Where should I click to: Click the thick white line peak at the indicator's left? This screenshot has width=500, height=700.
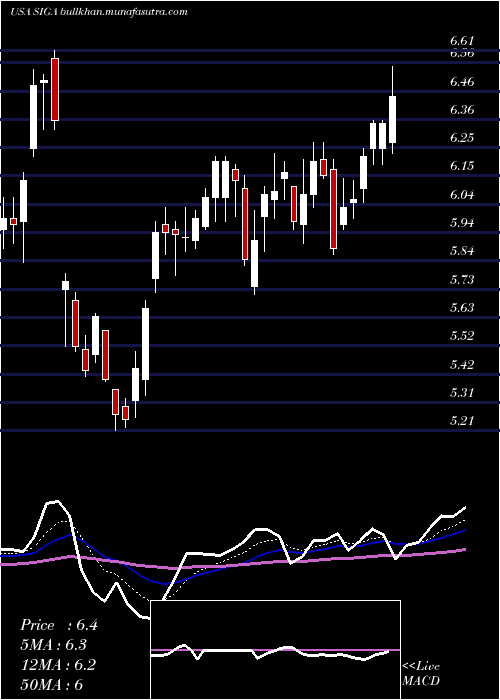pyautogui.click(x=54, y=502)
